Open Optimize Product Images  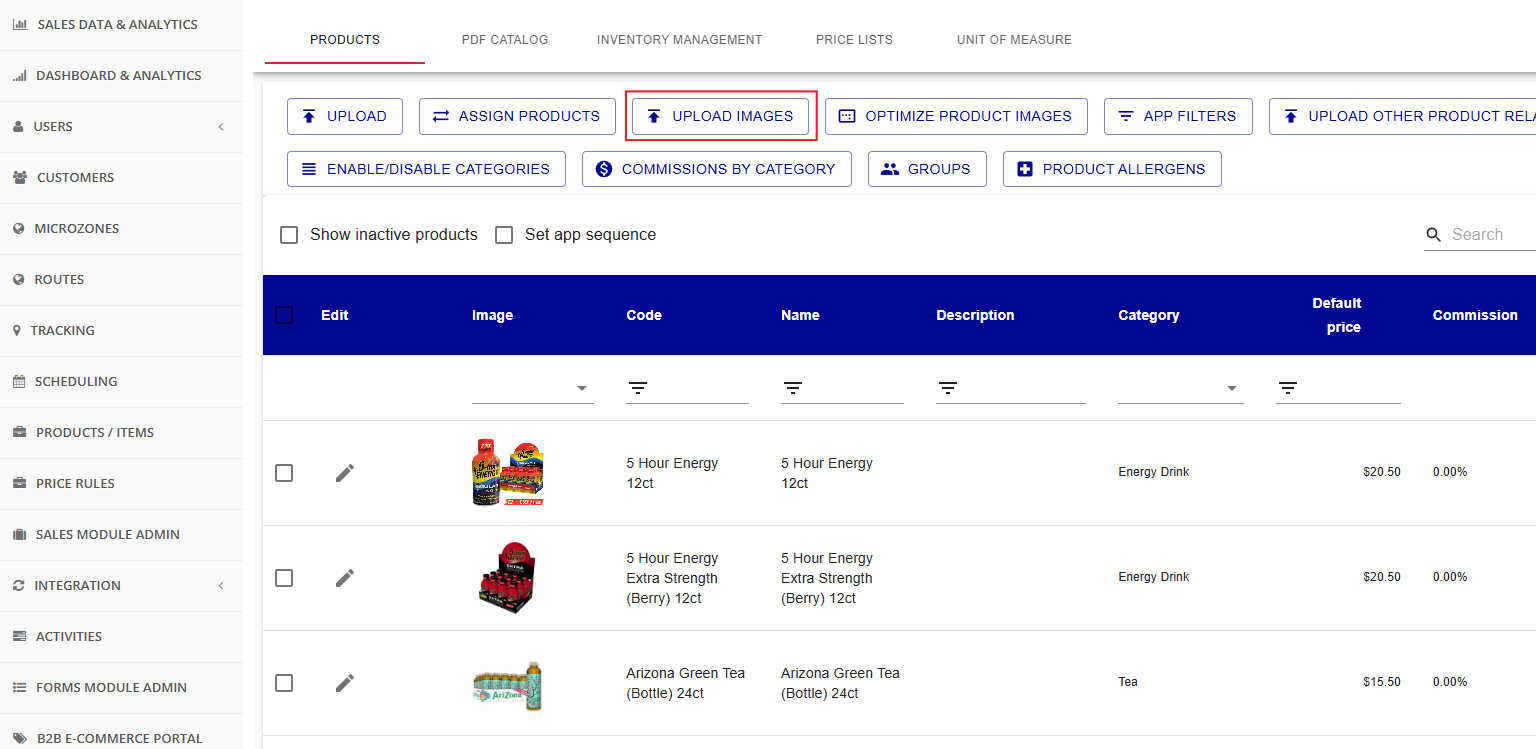click(956, 116)
